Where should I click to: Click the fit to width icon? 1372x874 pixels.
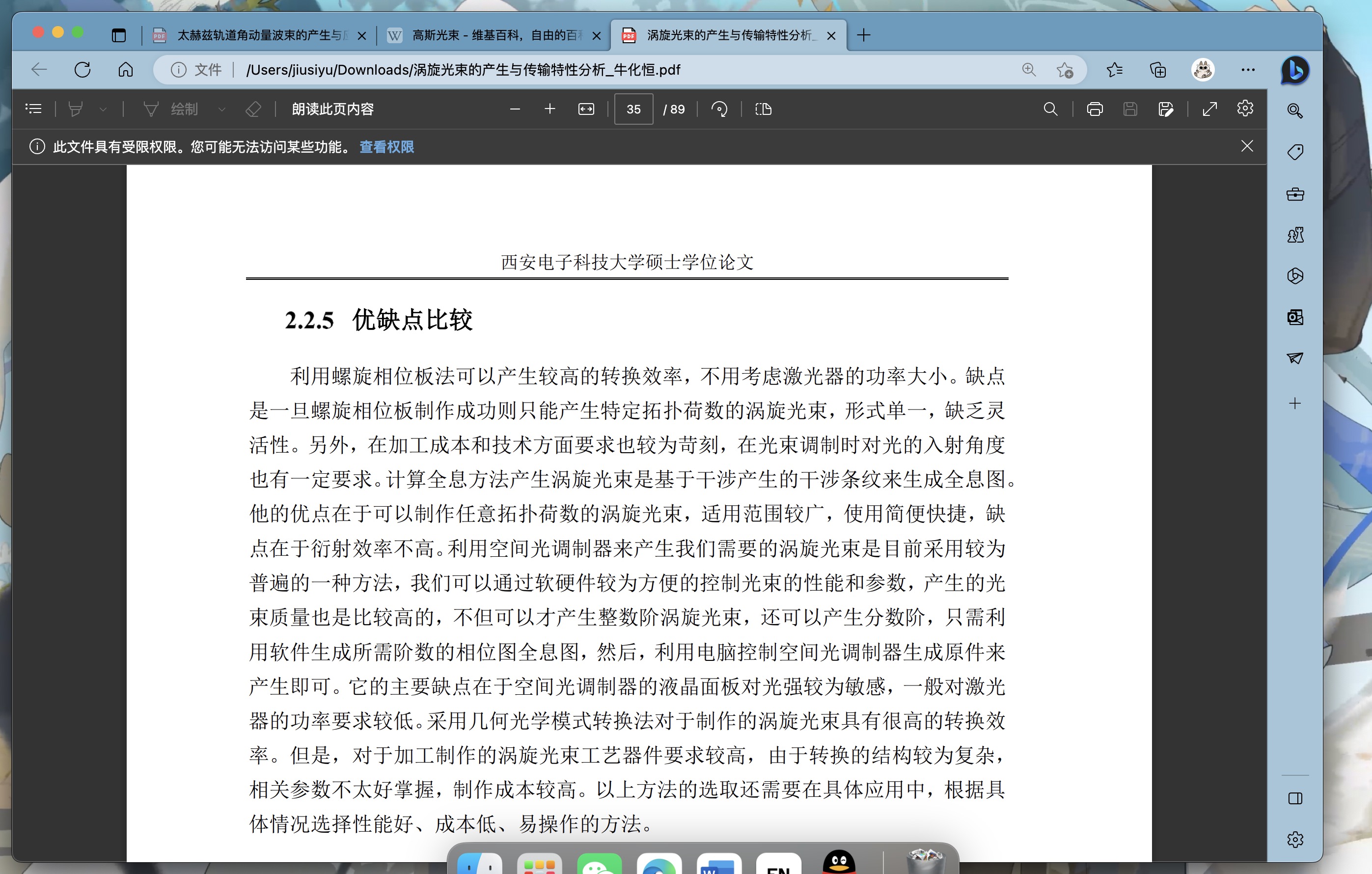point(586,109)
